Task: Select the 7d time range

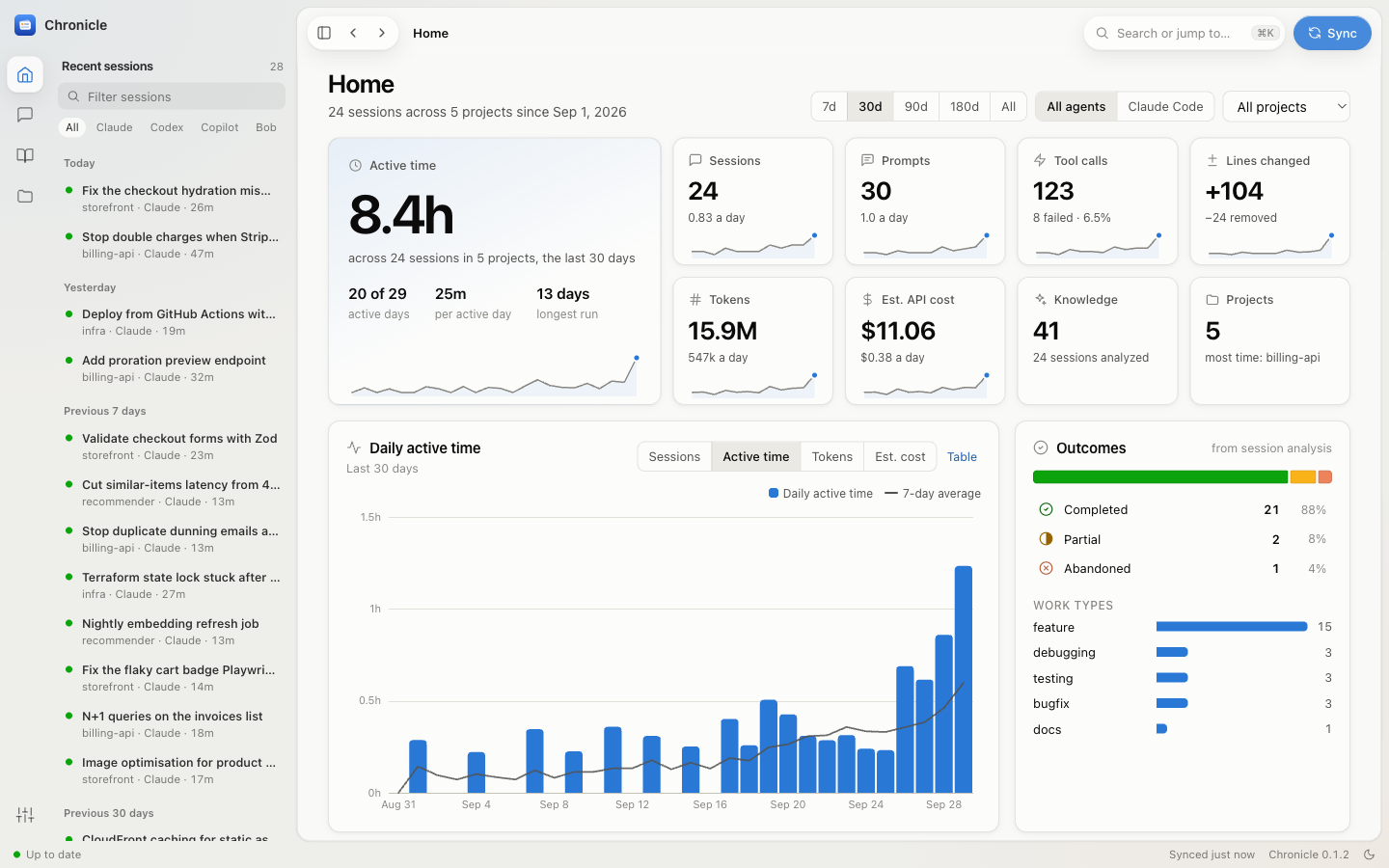Action: click(830, 106)
